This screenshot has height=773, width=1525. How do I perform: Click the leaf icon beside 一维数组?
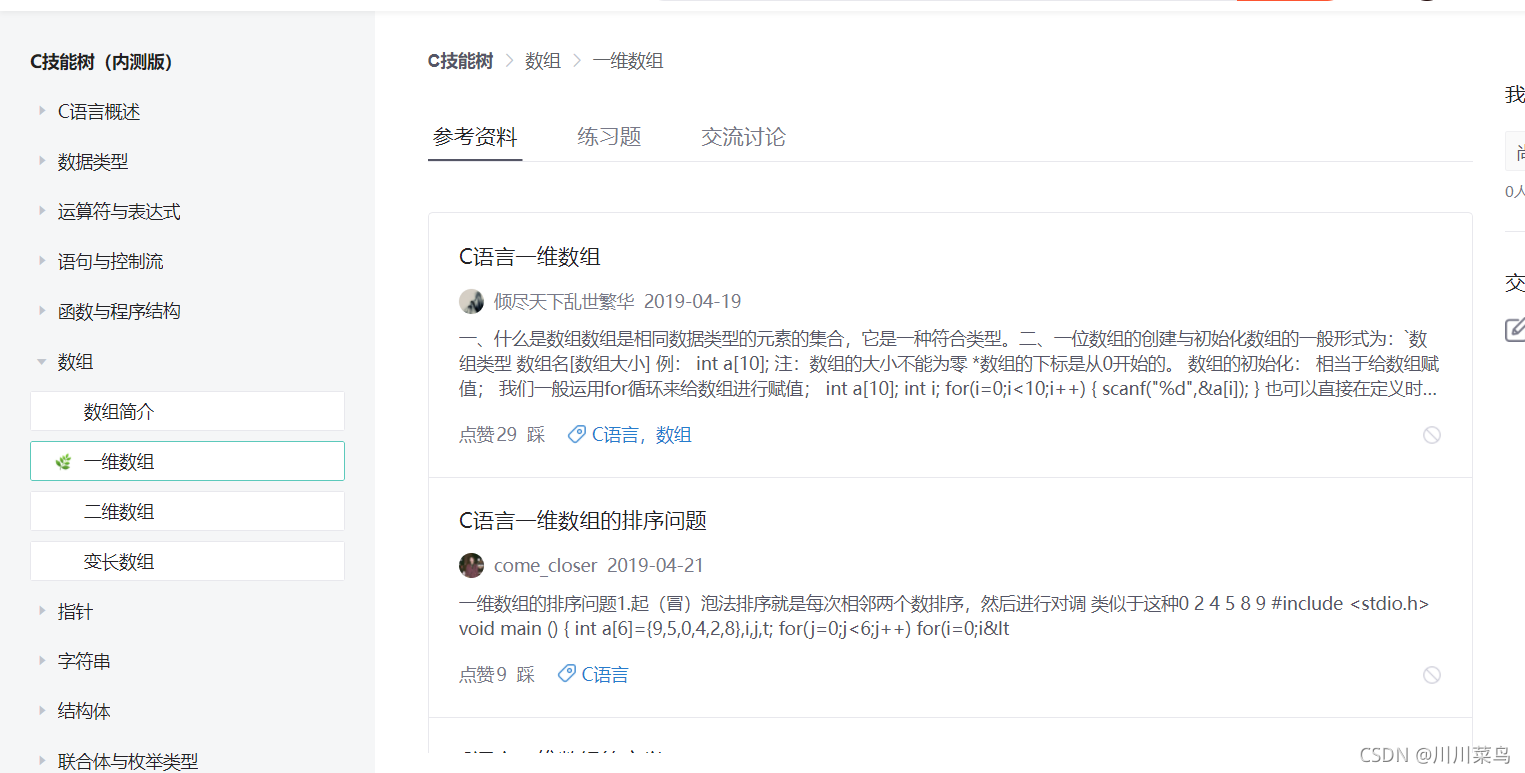tap(63, 462)
